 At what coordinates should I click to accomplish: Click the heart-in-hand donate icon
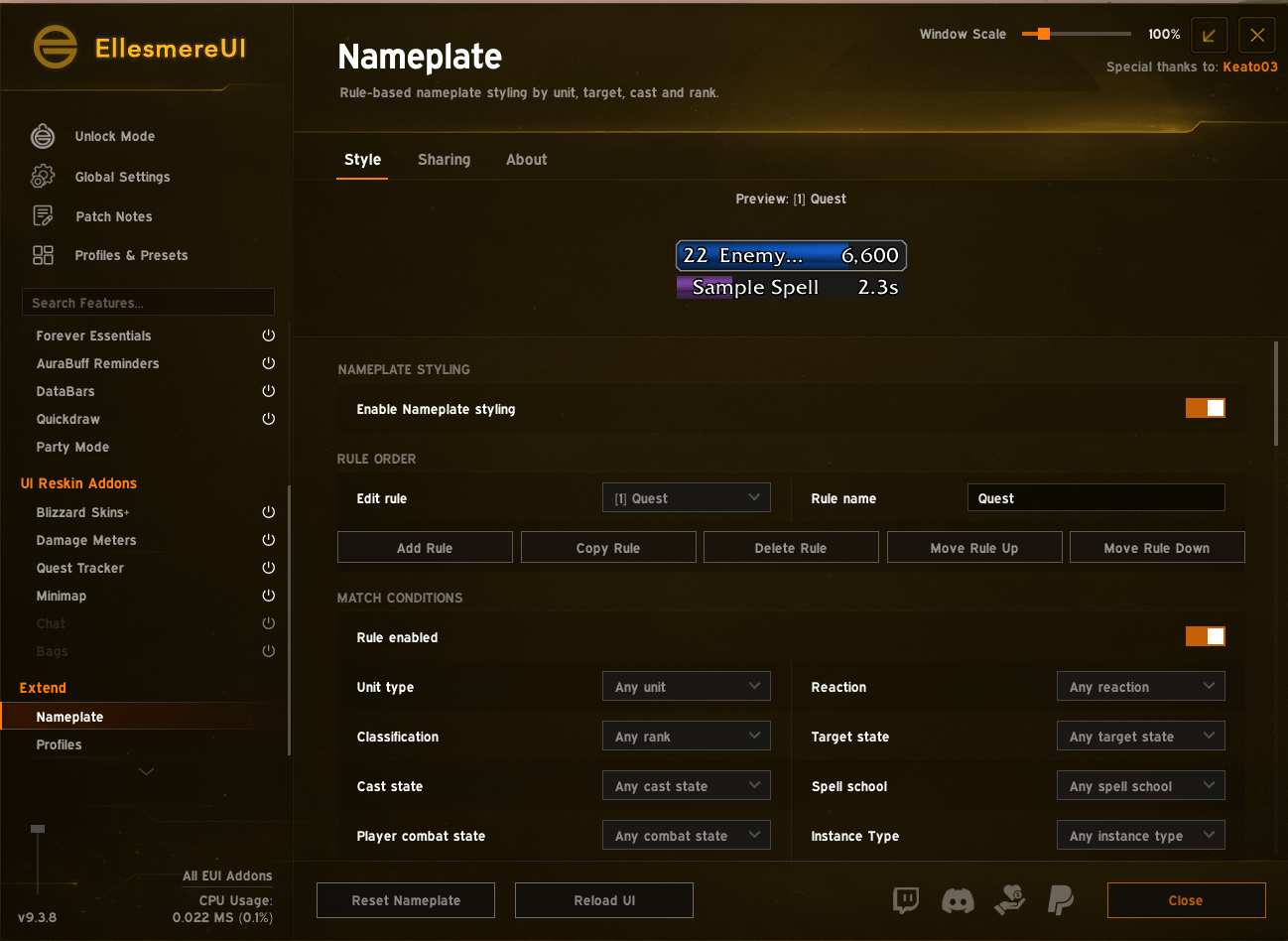(x=1010, y=899)
